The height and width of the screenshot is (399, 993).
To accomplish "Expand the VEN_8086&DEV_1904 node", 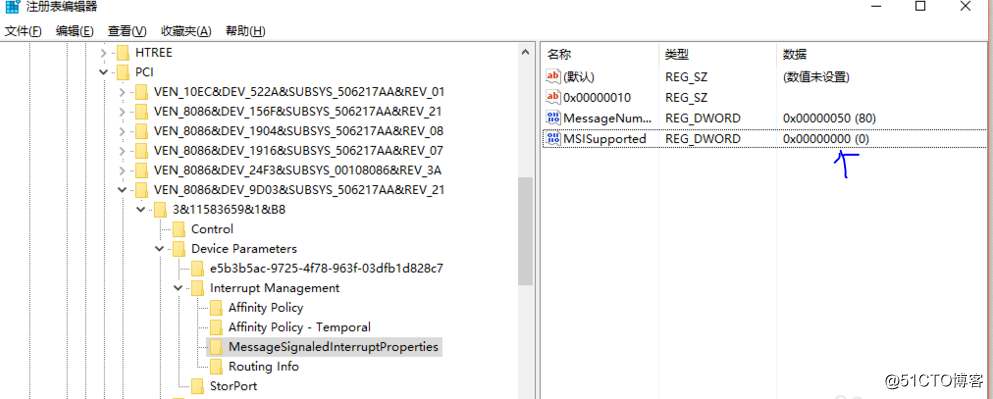I will (x=122, y=132).
